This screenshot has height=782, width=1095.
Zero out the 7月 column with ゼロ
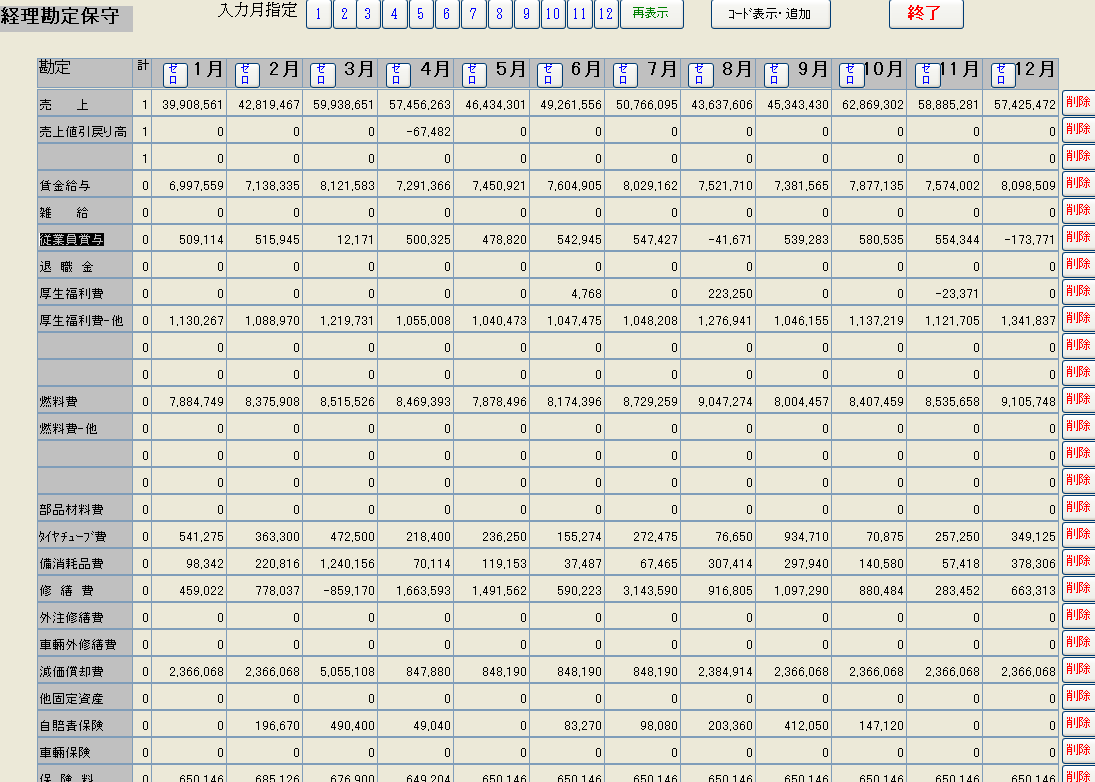tap(625, 73)
